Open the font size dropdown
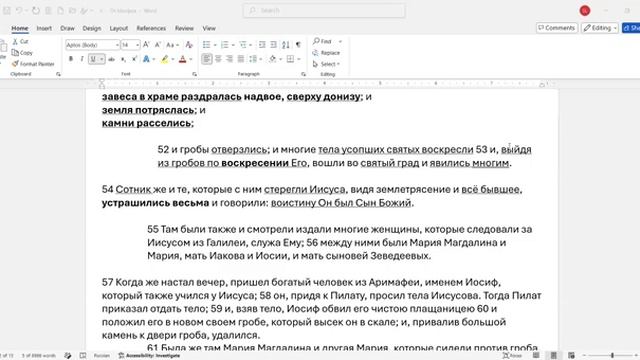 point(138,45)
